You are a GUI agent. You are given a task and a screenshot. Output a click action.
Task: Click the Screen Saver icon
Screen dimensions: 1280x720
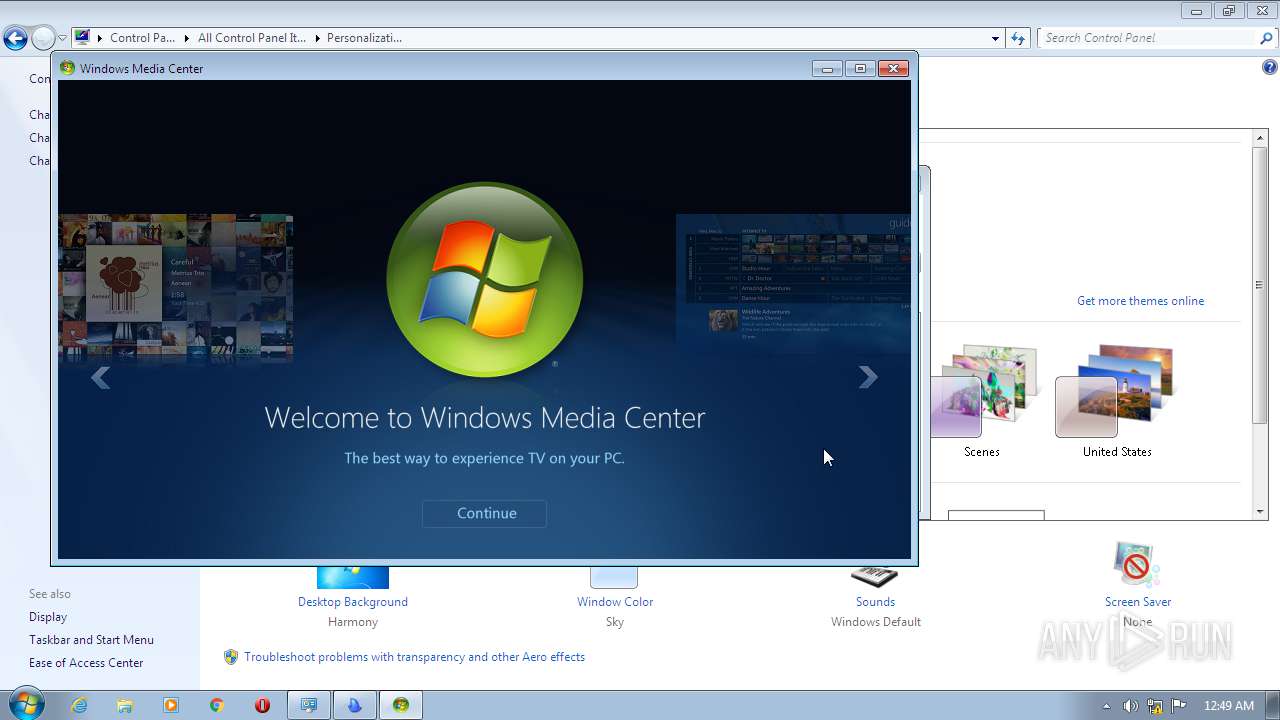(1136, 565)
